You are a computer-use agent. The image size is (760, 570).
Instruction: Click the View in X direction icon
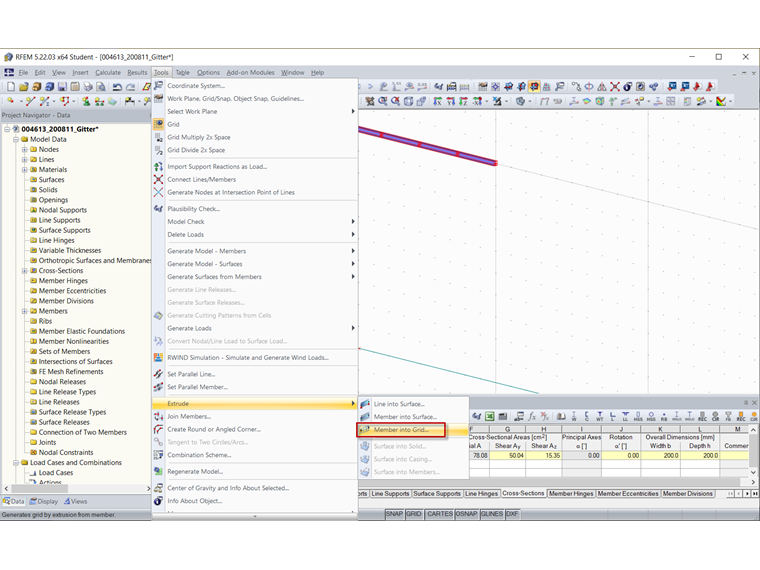(437, 101)
